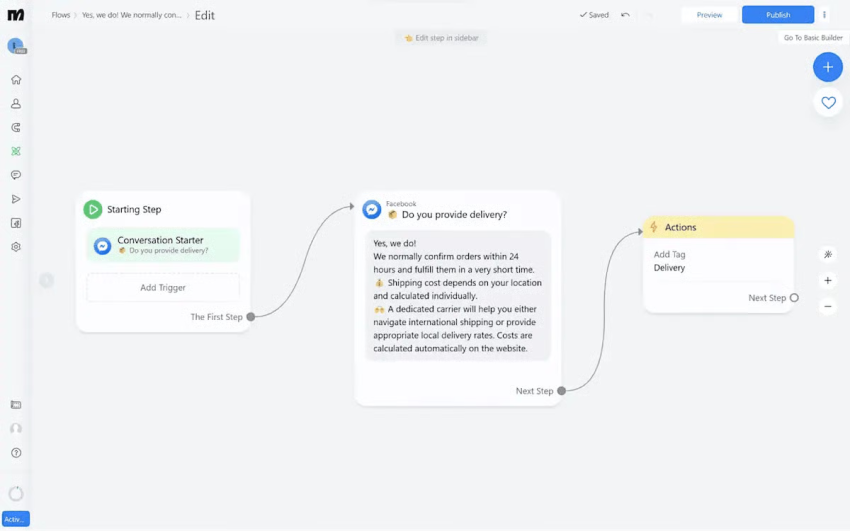Click Add Trigger in Starting Step
This screenshot has height=531, width=850.
(162, 287)
